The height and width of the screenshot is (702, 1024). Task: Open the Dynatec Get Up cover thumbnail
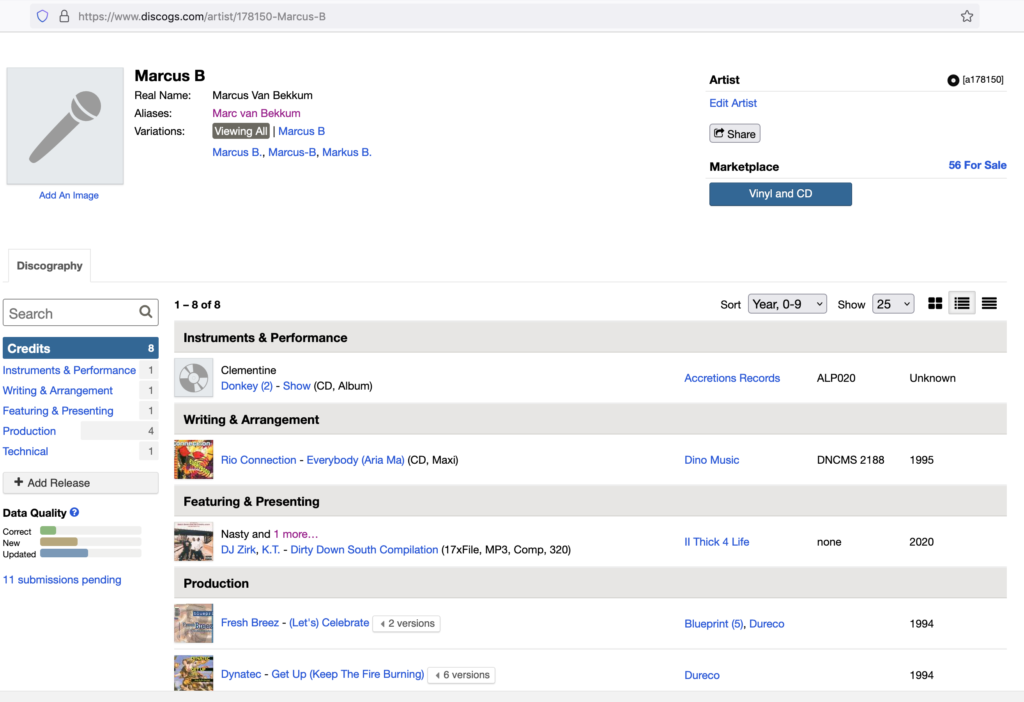(x=194, y=673)
